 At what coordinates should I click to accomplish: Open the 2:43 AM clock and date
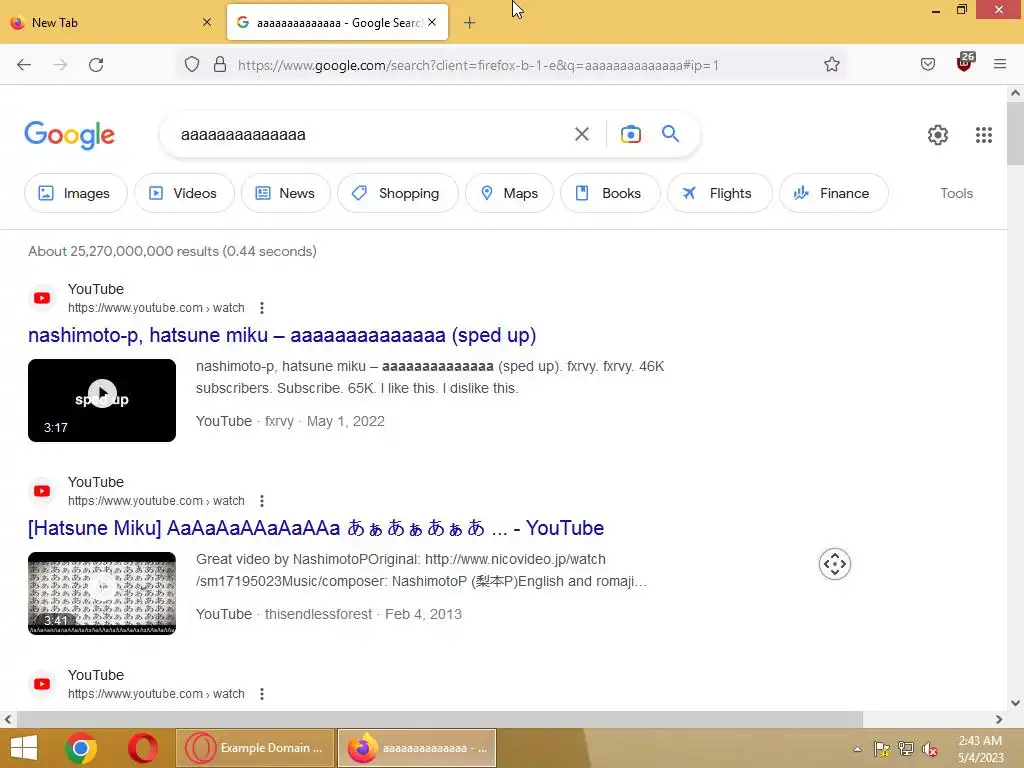pyautogui.click(x=980, y=749)
